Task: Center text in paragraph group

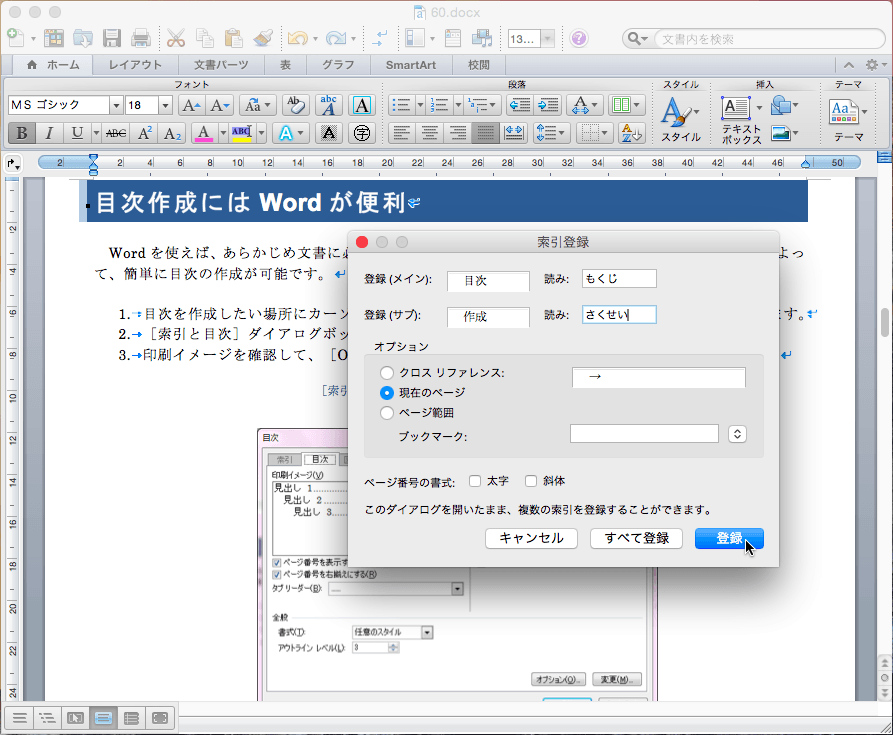Action: tap(429, 133)
